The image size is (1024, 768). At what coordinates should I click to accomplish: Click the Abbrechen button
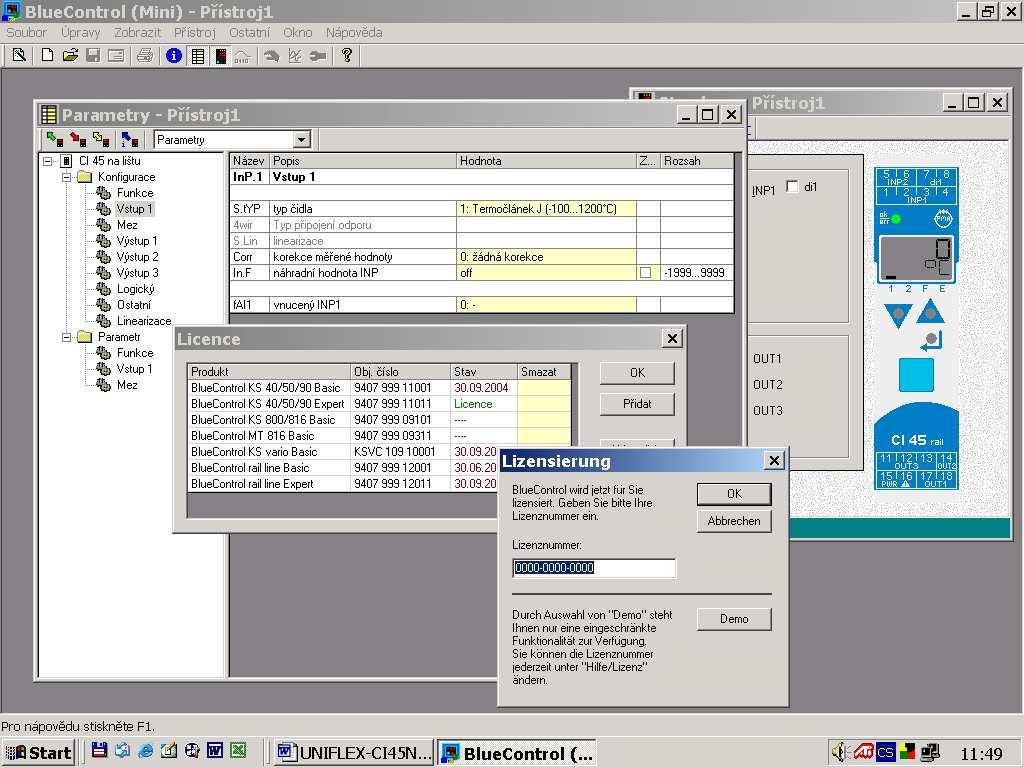click(x=734, y=521)
